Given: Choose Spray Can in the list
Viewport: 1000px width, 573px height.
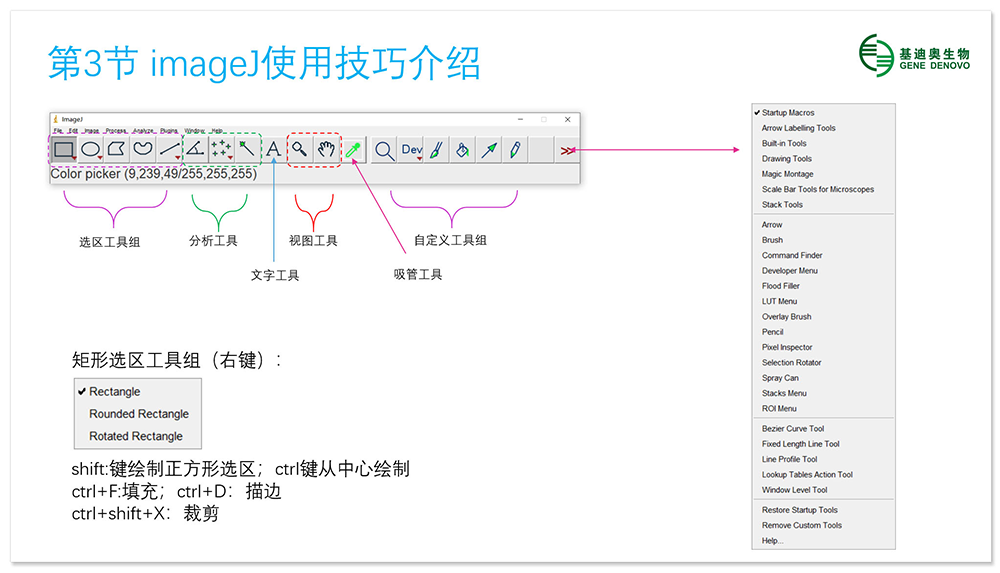Looking at the screenshot, I should click(x=823, y=378).
